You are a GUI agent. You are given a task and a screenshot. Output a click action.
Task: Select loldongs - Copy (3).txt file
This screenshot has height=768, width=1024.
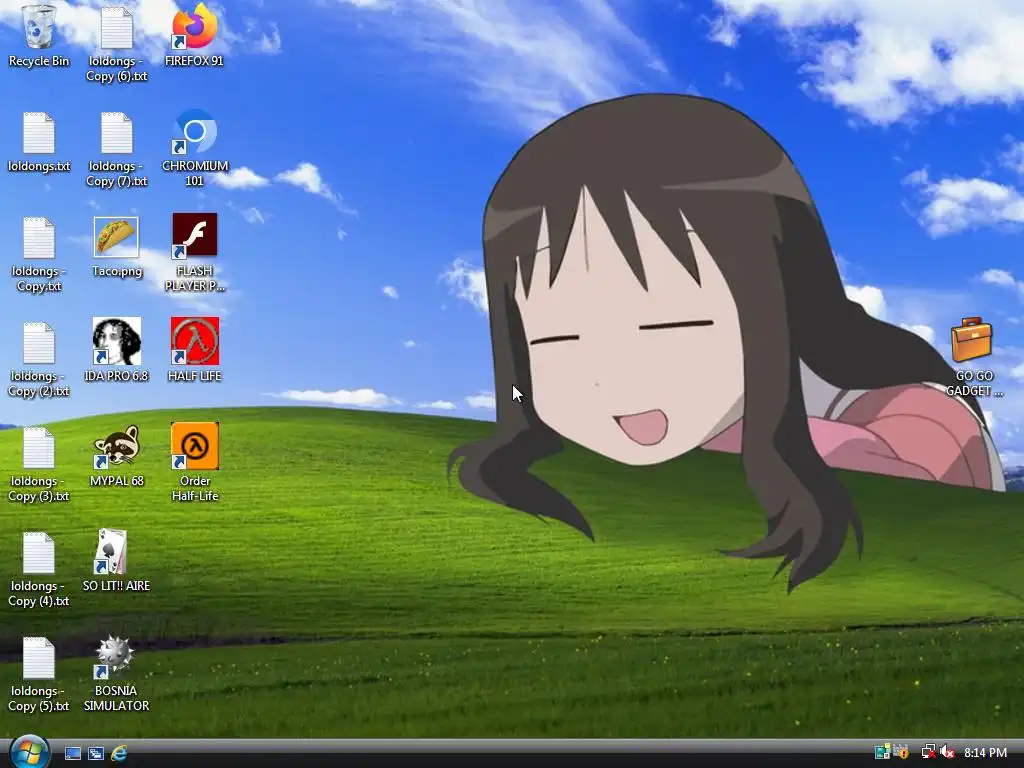click(39, 464)
